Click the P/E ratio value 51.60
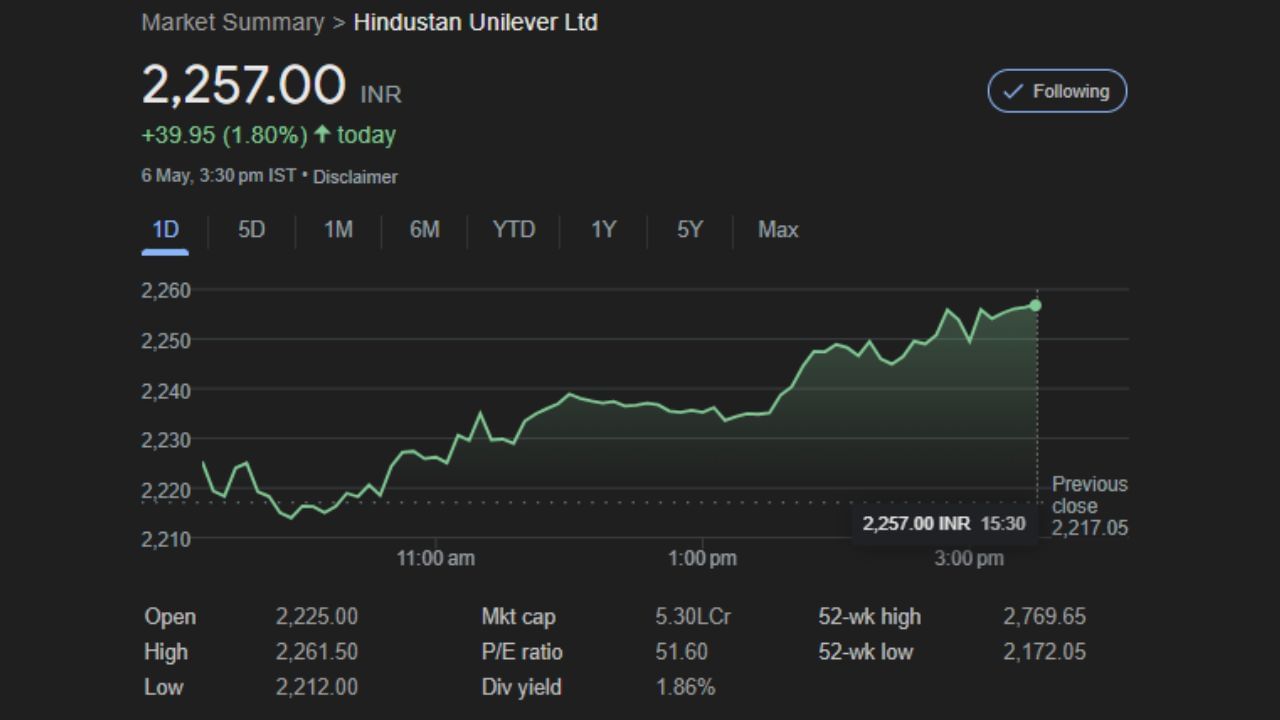 tap(681, 652)
